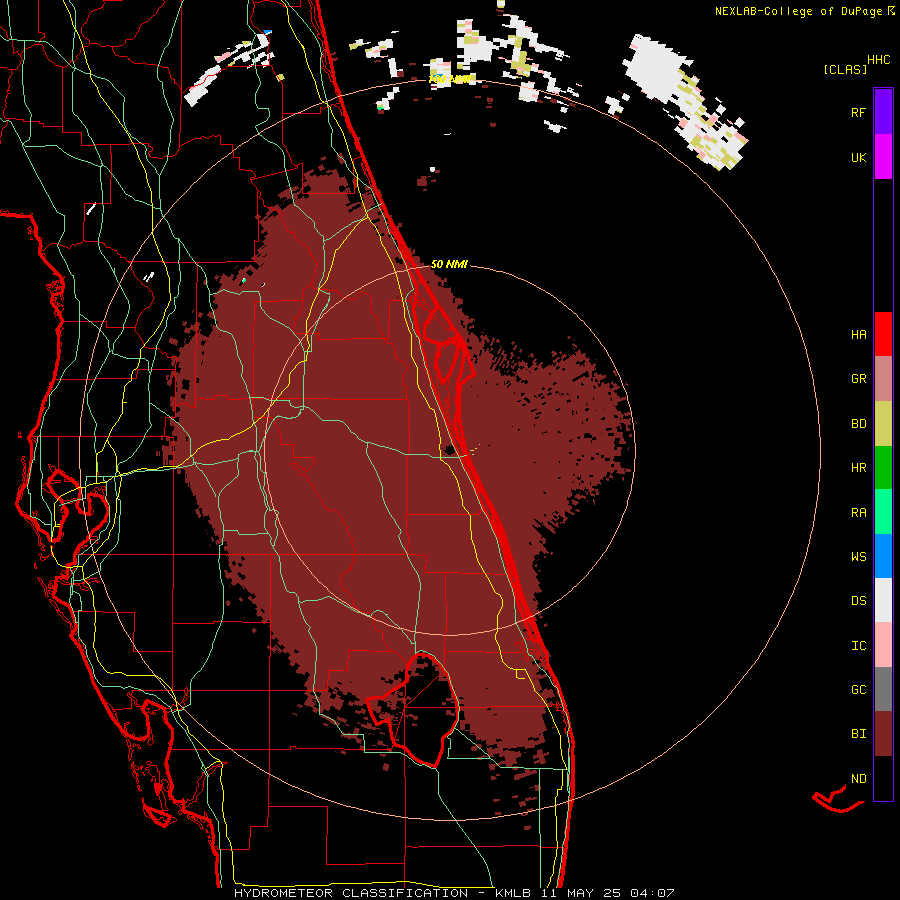Click the [CLAS] units label
Viewport: 900px width, 900px height.
click(845, 69)
